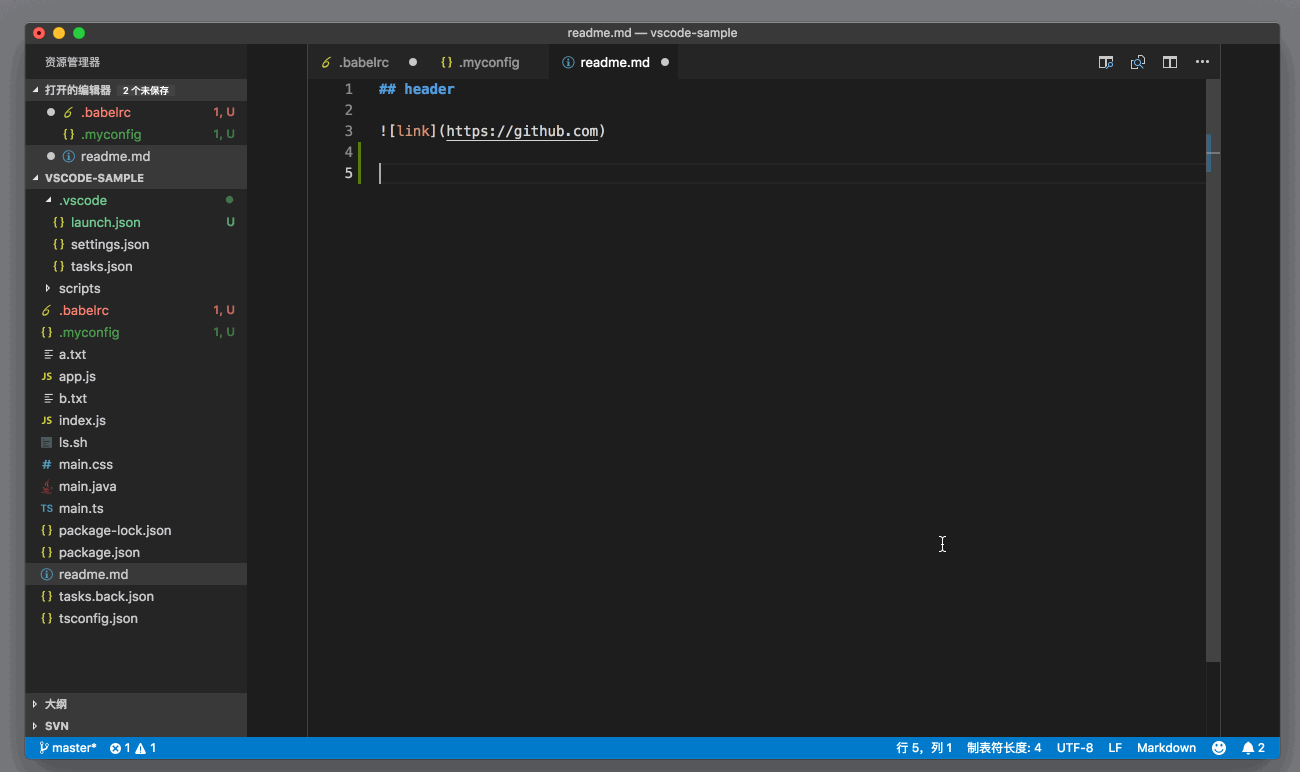Click the smiley feedback icon
The image size is (1300, 772).
[1219, 748]
